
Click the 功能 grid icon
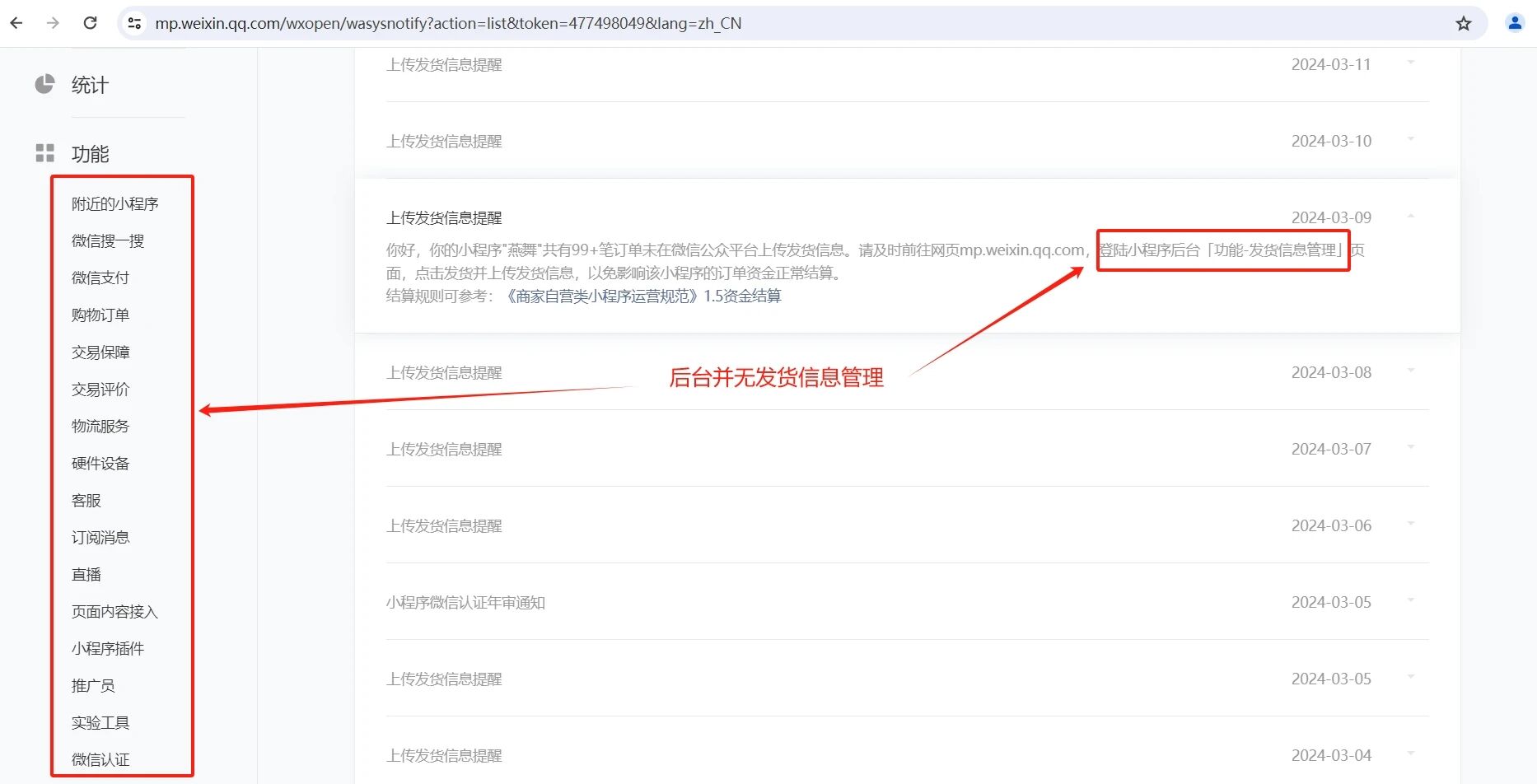(x=44, y=153)
